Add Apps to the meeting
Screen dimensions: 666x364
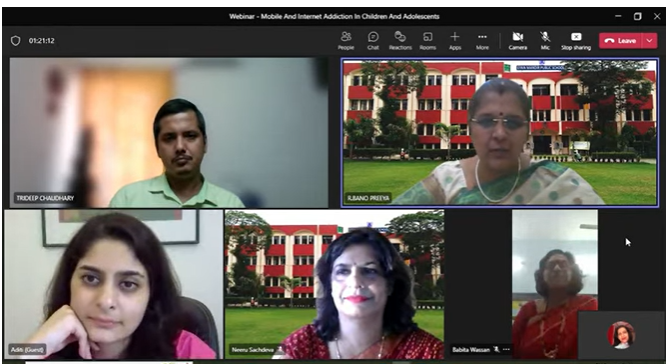tap(455, 41)
